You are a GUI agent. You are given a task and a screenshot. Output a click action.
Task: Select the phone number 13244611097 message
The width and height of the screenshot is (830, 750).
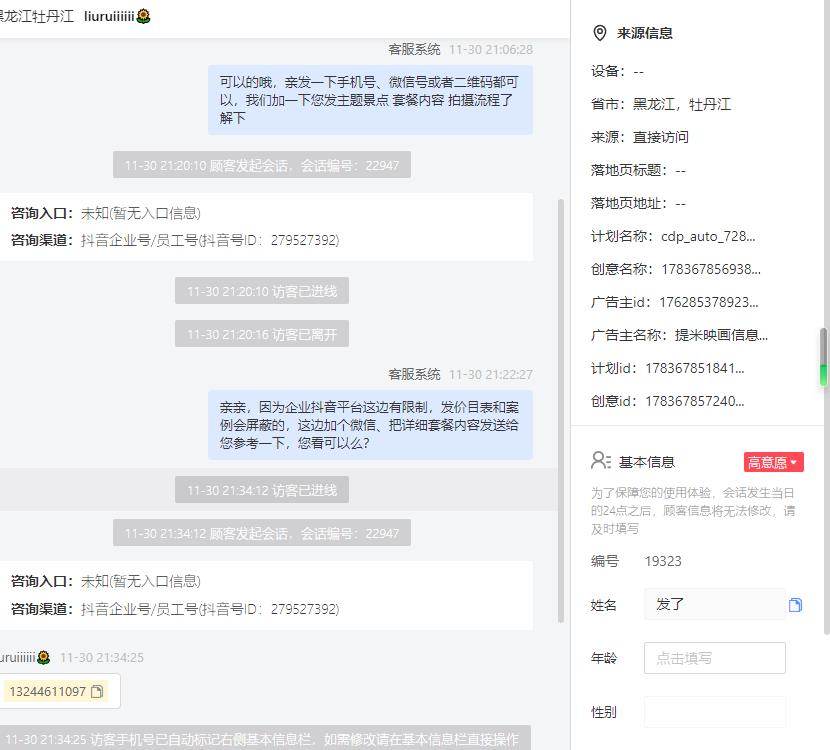pos(47,691)
